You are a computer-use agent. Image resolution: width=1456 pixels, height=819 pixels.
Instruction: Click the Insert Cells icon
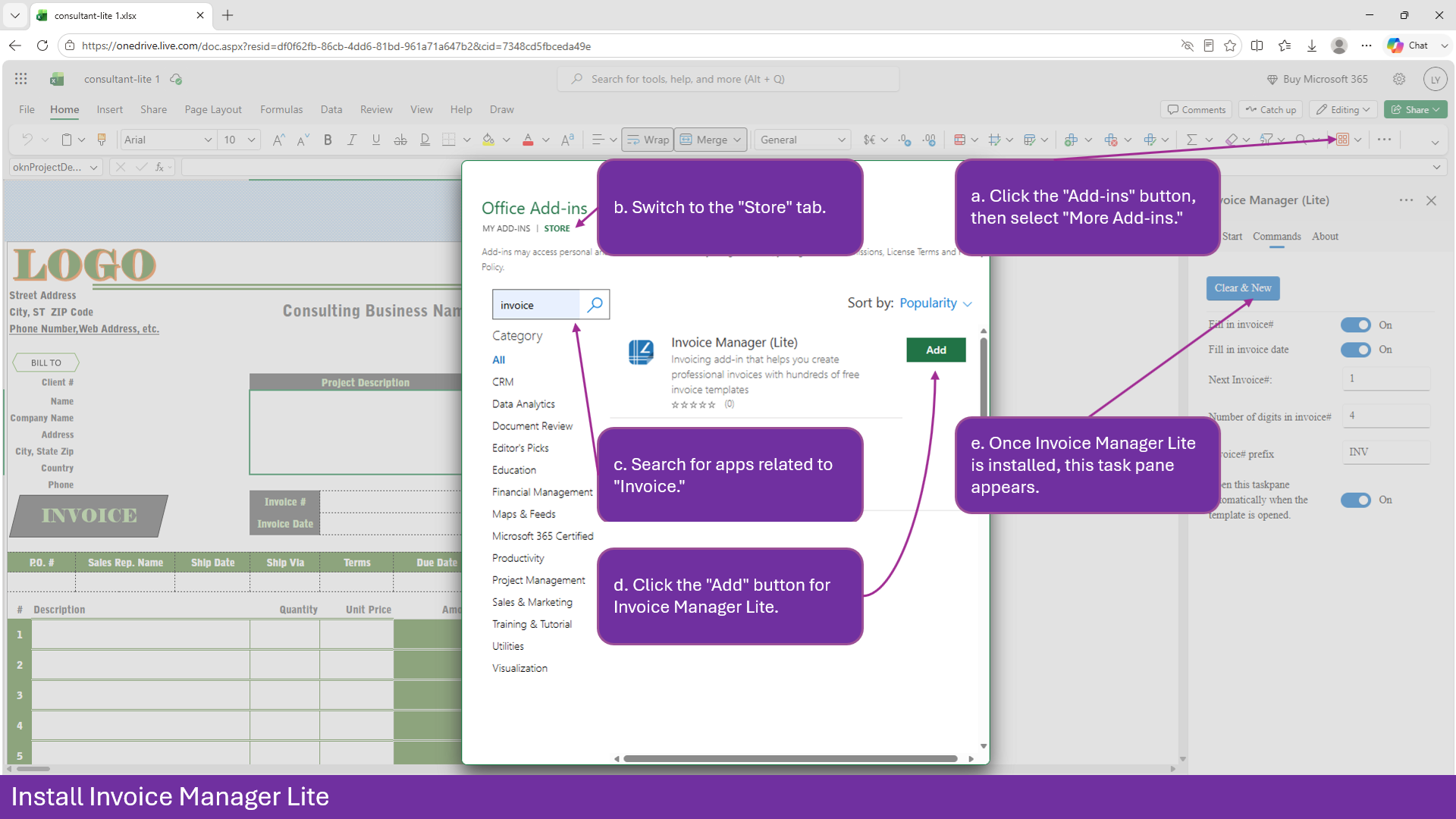pos(1071,140)
